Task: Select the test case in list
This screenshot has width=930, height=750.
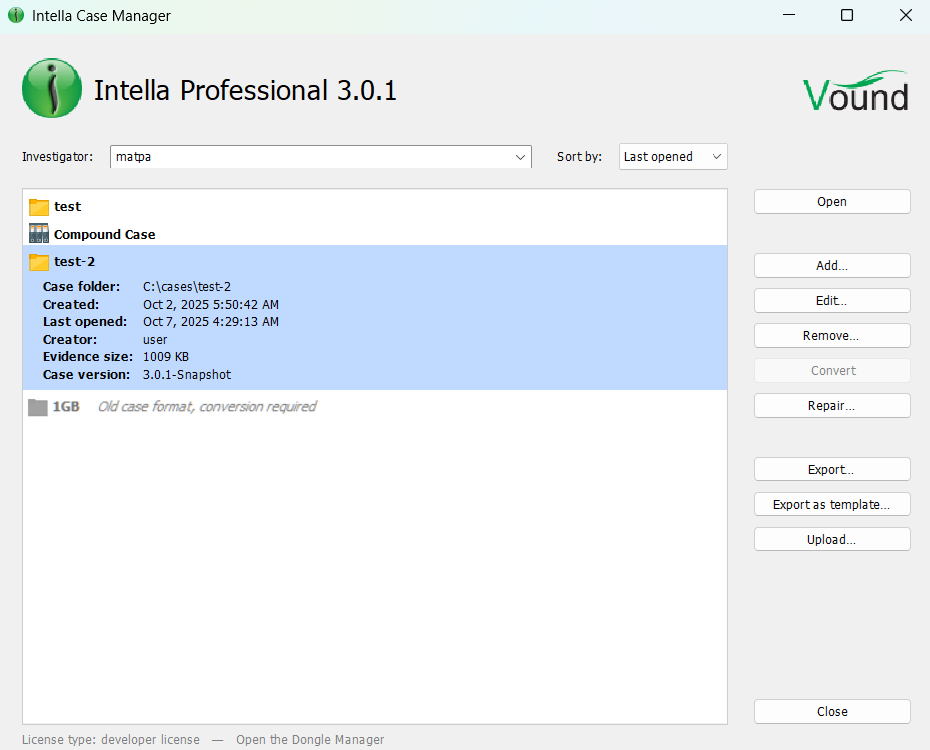Action: point(68,207)
